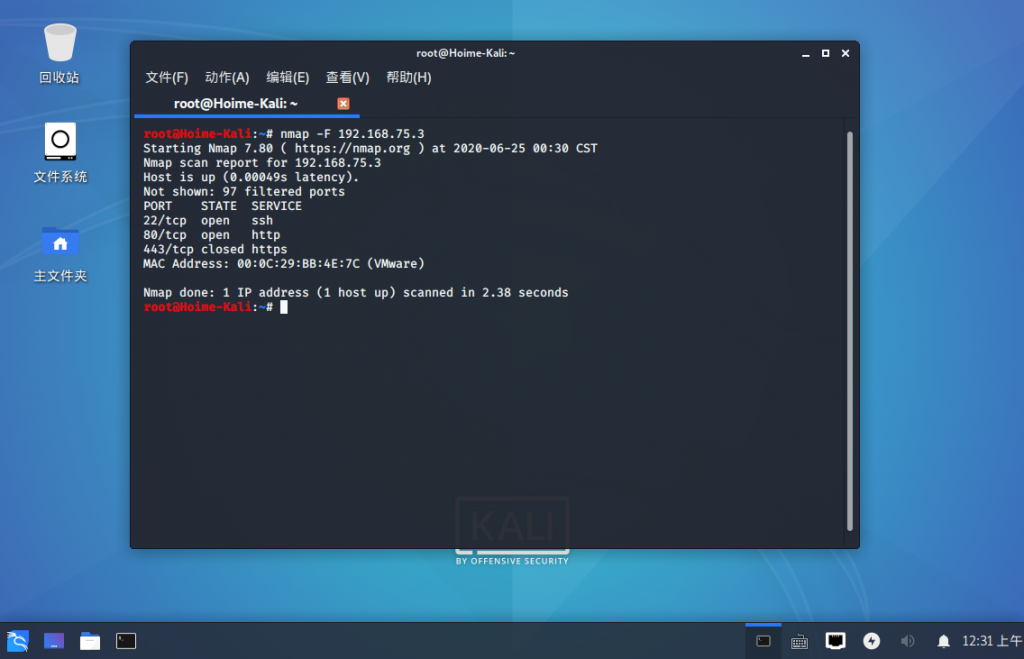Click the 'PORT STATE SERVICE' header line
The image size is (1024, 659).
[x=222, y=206]
